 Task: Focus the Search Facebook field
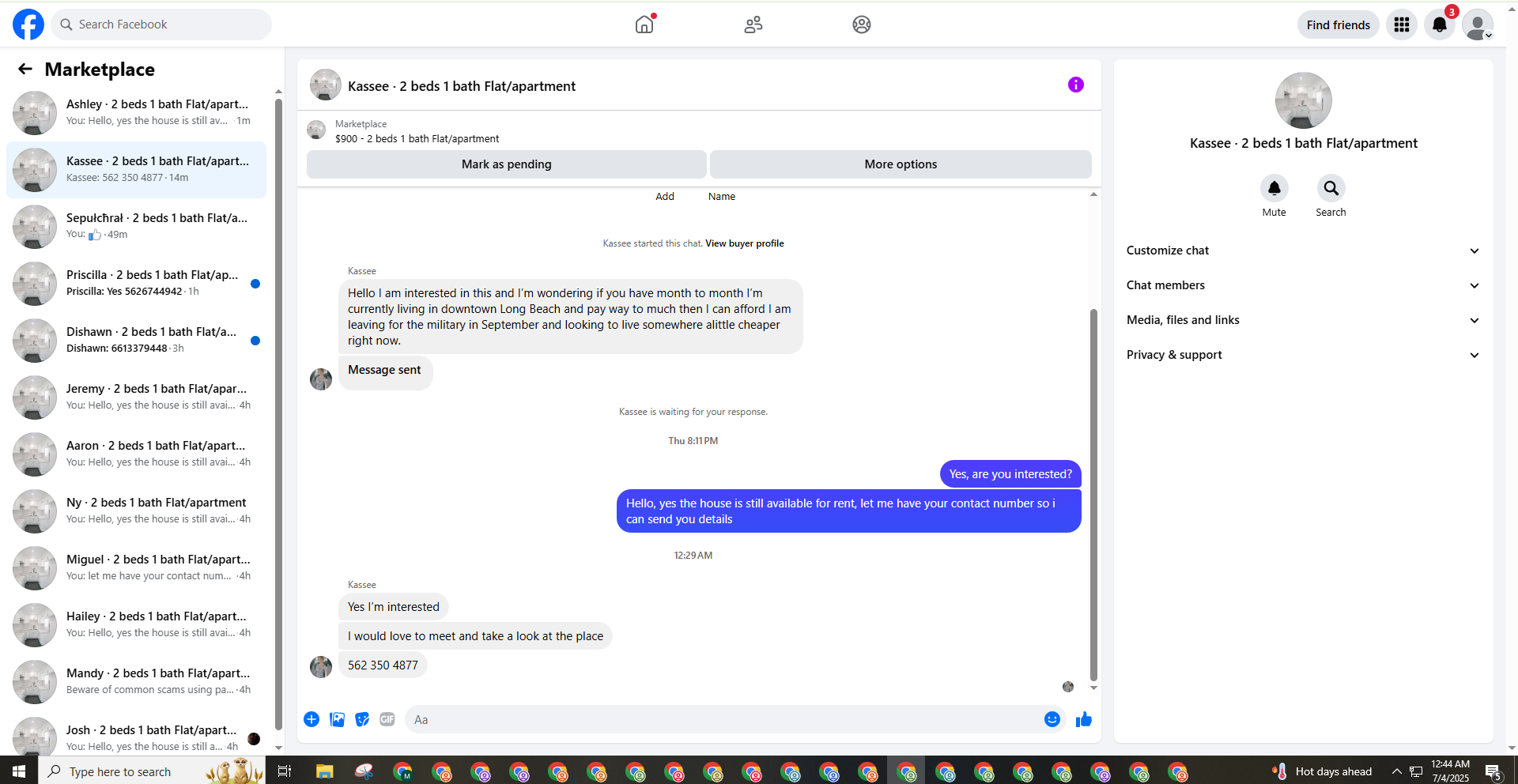(x=161, y=24)
